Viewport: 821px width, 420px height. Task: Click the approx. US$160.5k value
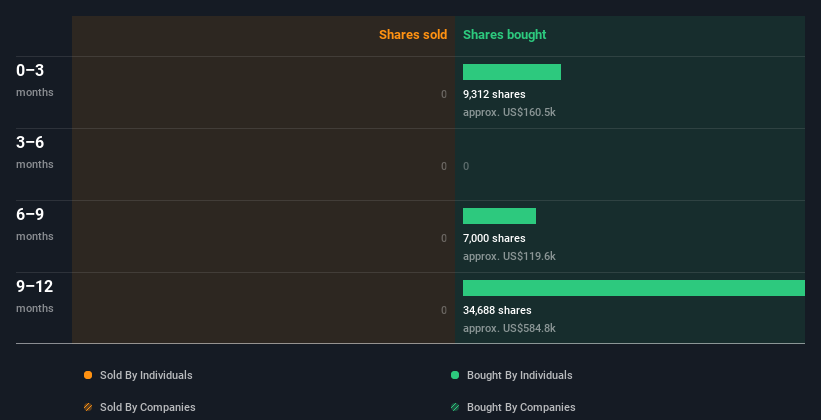click(x=509, y=112)
